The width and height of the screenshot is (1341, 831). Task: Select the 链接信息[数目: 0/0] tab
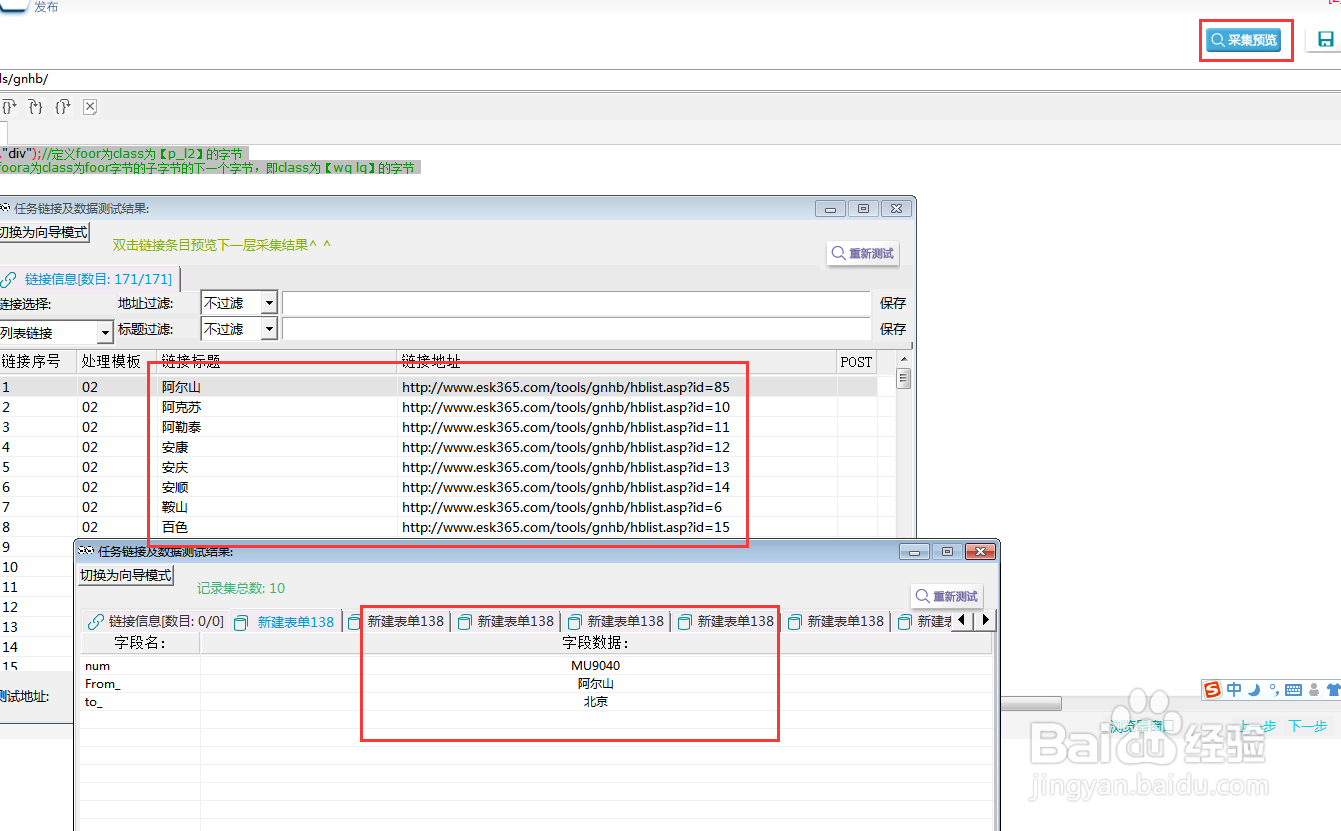(156, 621)
